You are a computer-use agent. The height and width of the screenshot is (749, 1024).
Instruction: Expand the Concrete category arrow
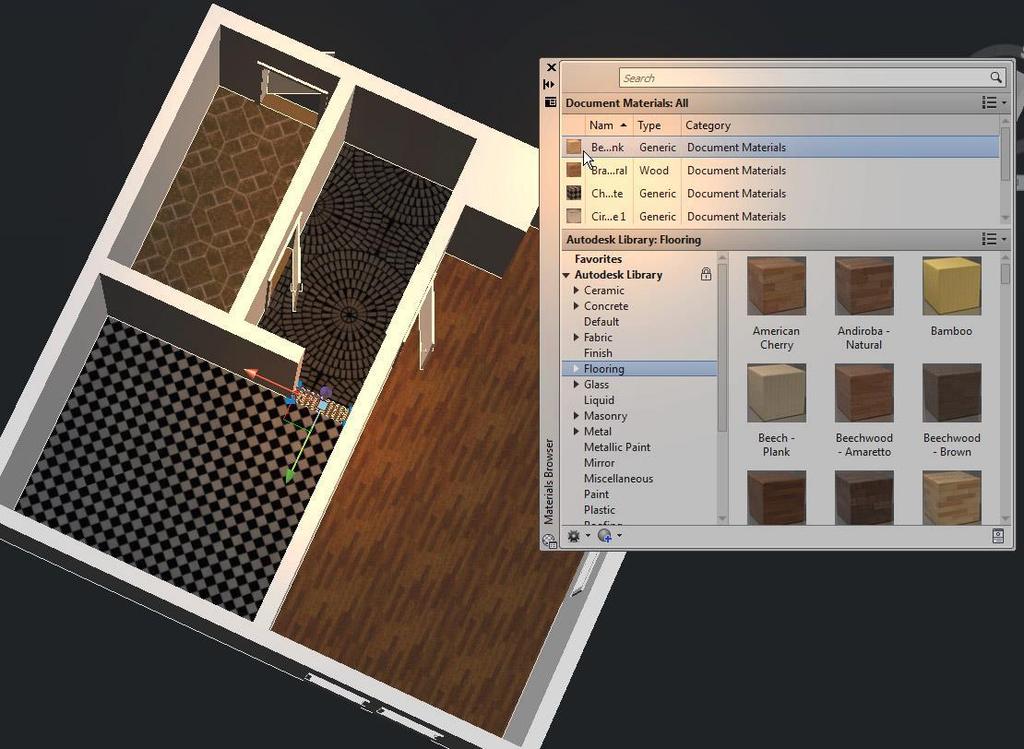pyautogui.click(x=576, y=306)
